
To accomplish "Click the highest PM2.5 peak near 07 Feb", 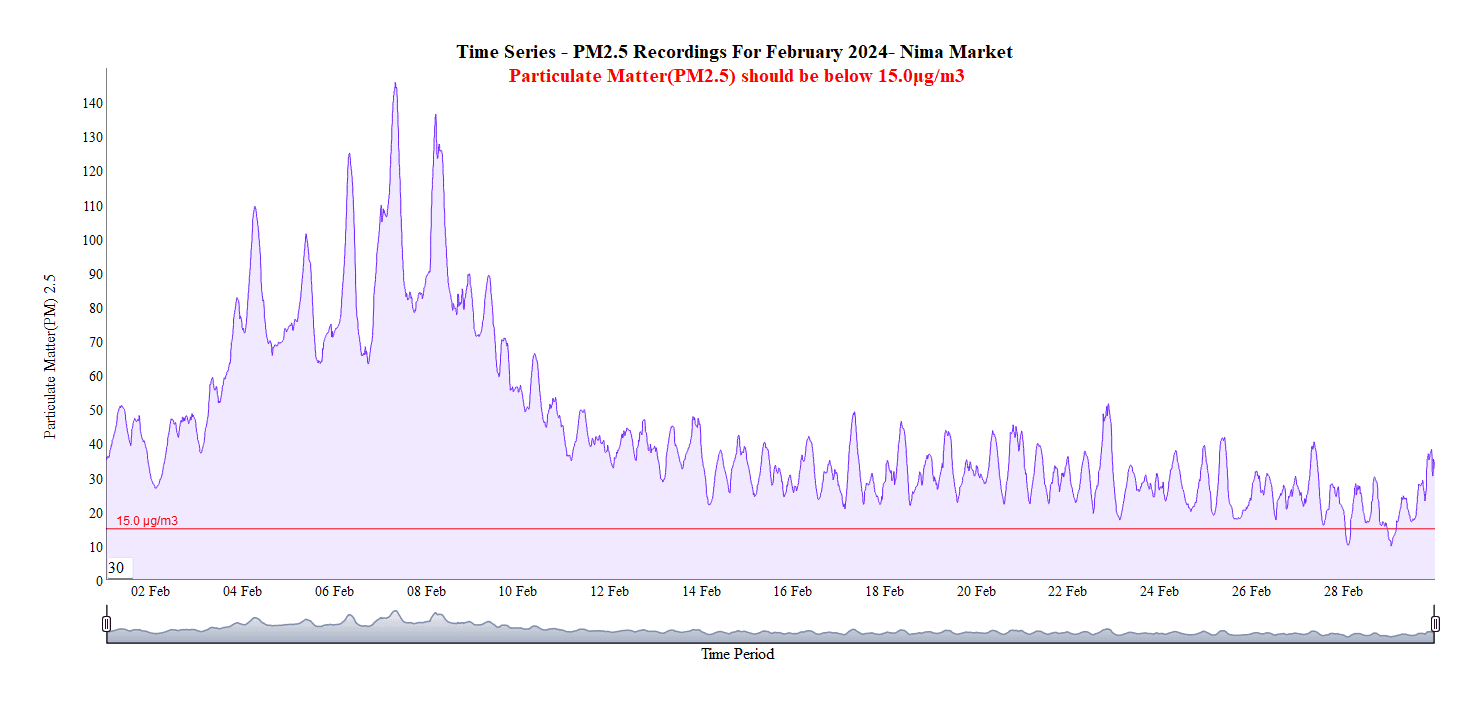I will click(395, 84).
